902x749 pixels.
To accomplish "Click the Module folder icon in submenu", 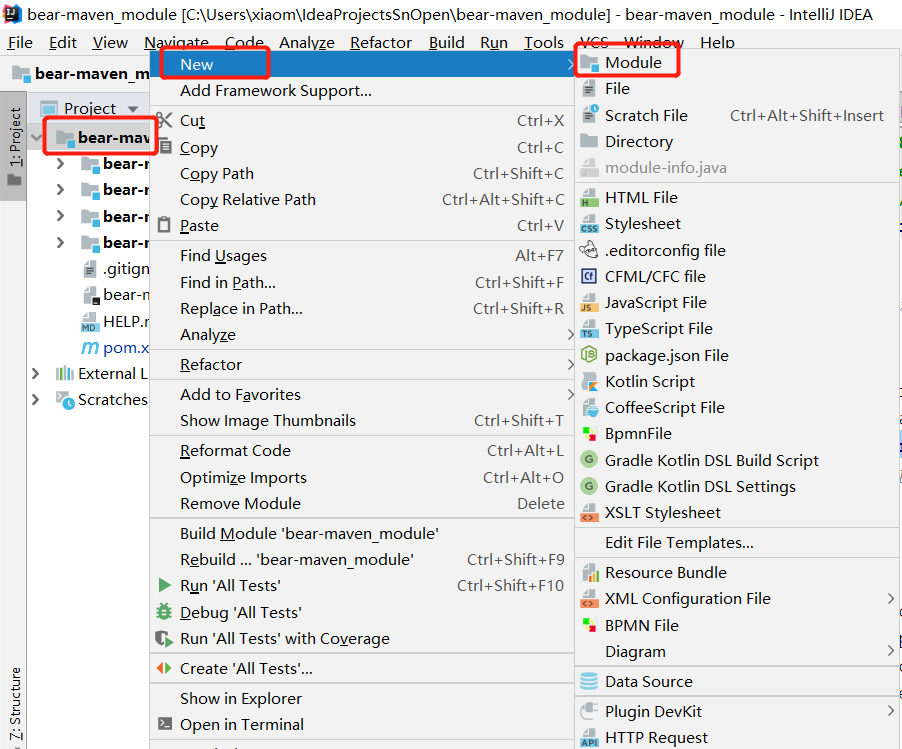I will click(x=589, y=63).
